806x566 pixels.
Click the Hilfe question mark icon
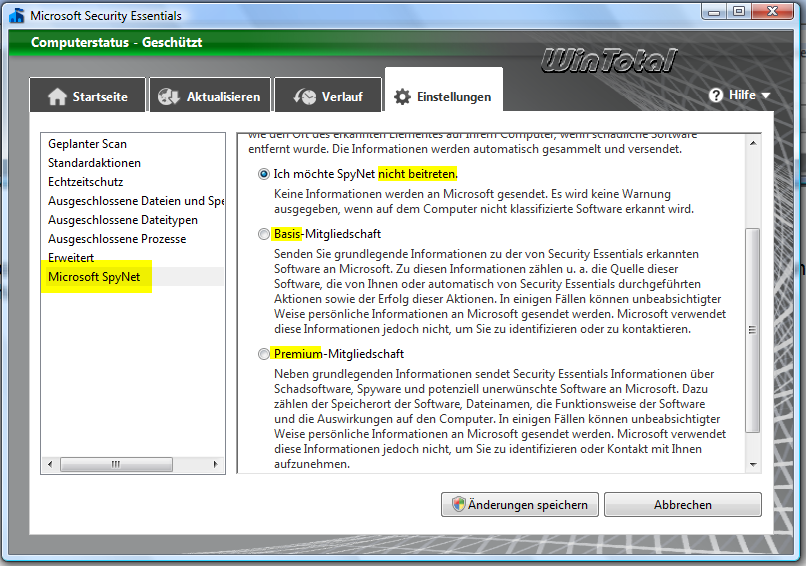coord(716,95)
